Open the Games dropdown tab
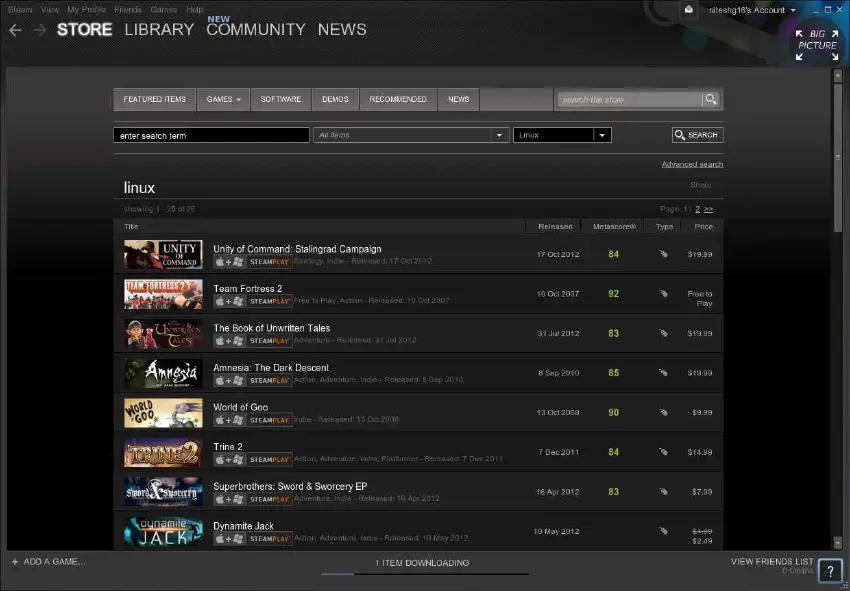 pyautogui.click(x=223, y=99)
